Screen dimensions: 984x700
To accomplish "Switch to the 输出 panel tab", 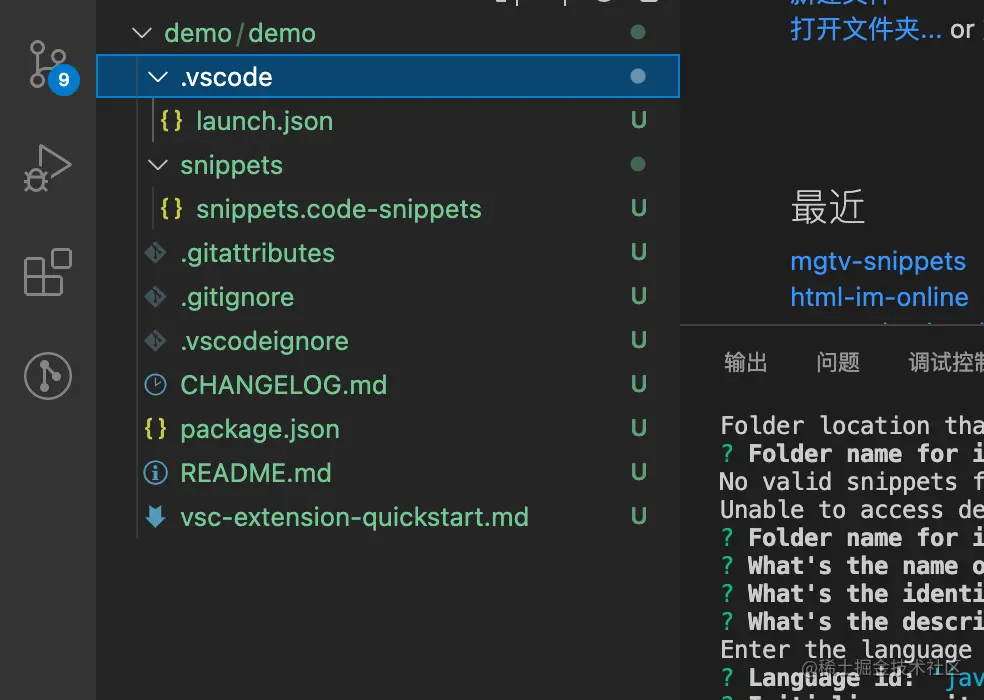I will tap(745, 362).
